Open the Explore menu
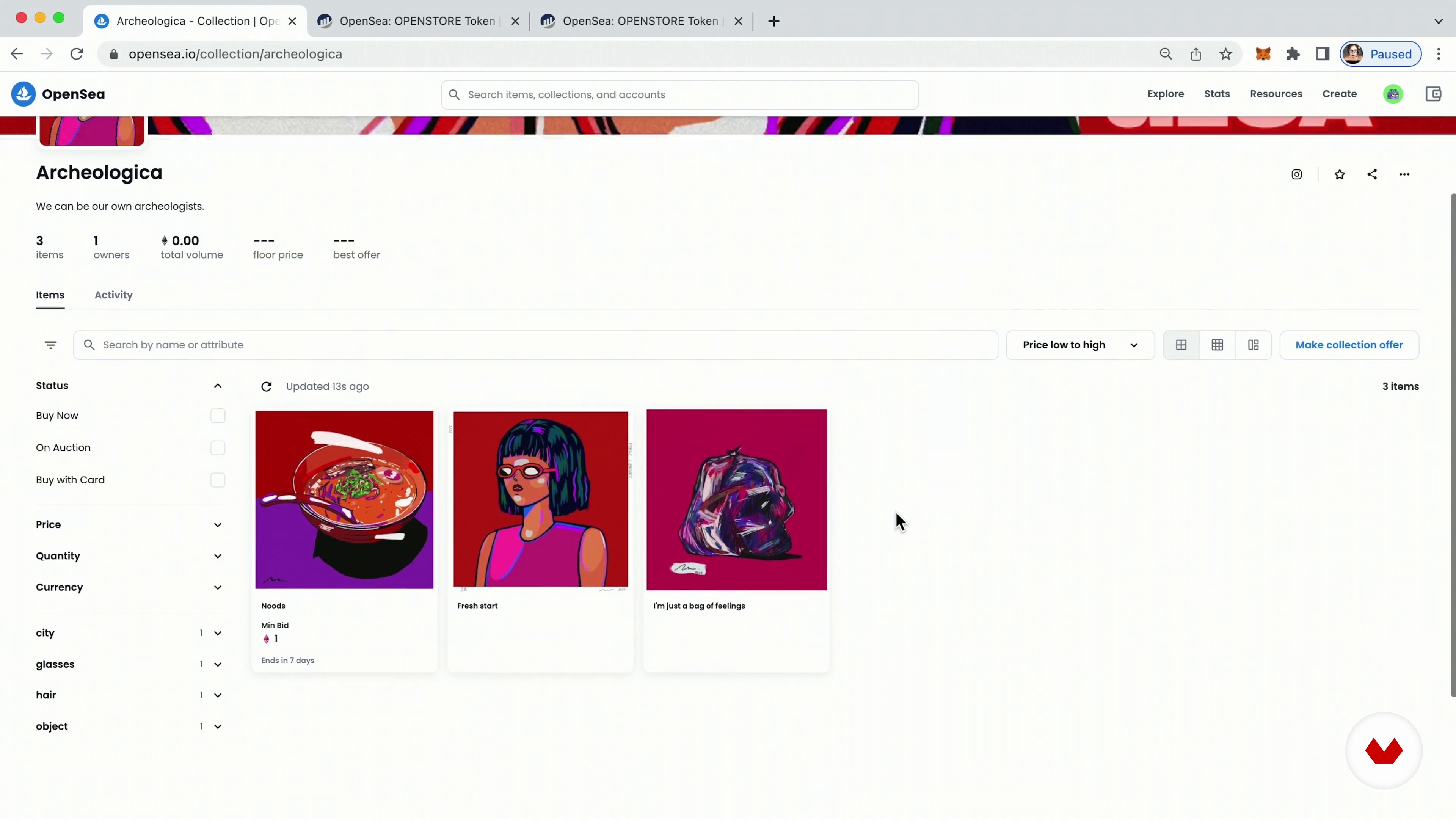 tap(1166, 94)
